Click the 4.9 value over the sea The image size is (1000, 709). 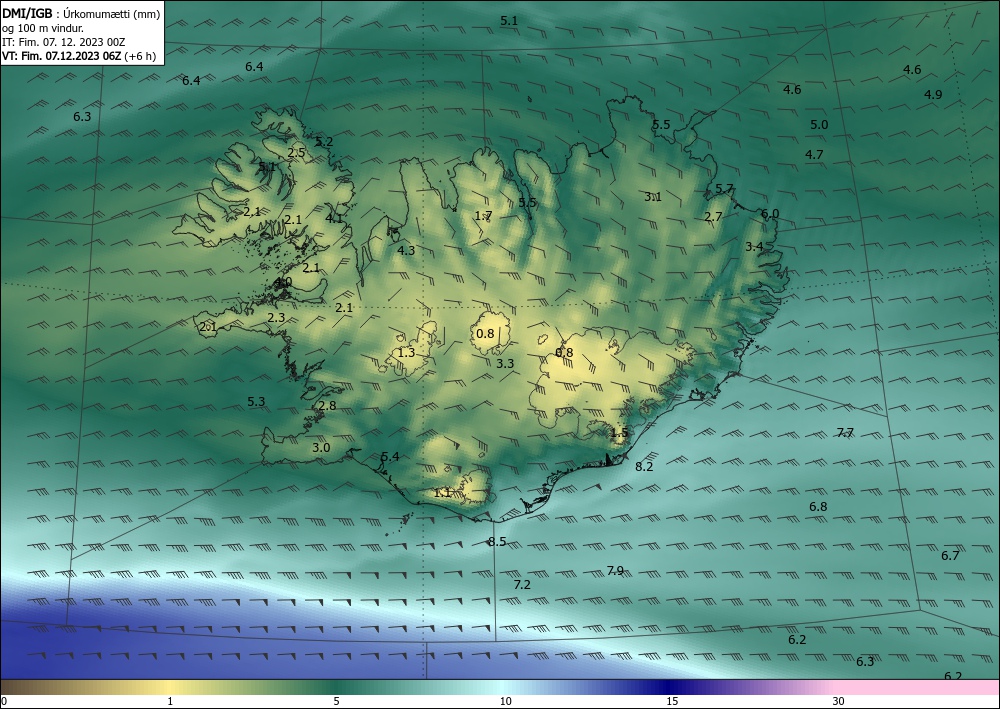point(933,94)
